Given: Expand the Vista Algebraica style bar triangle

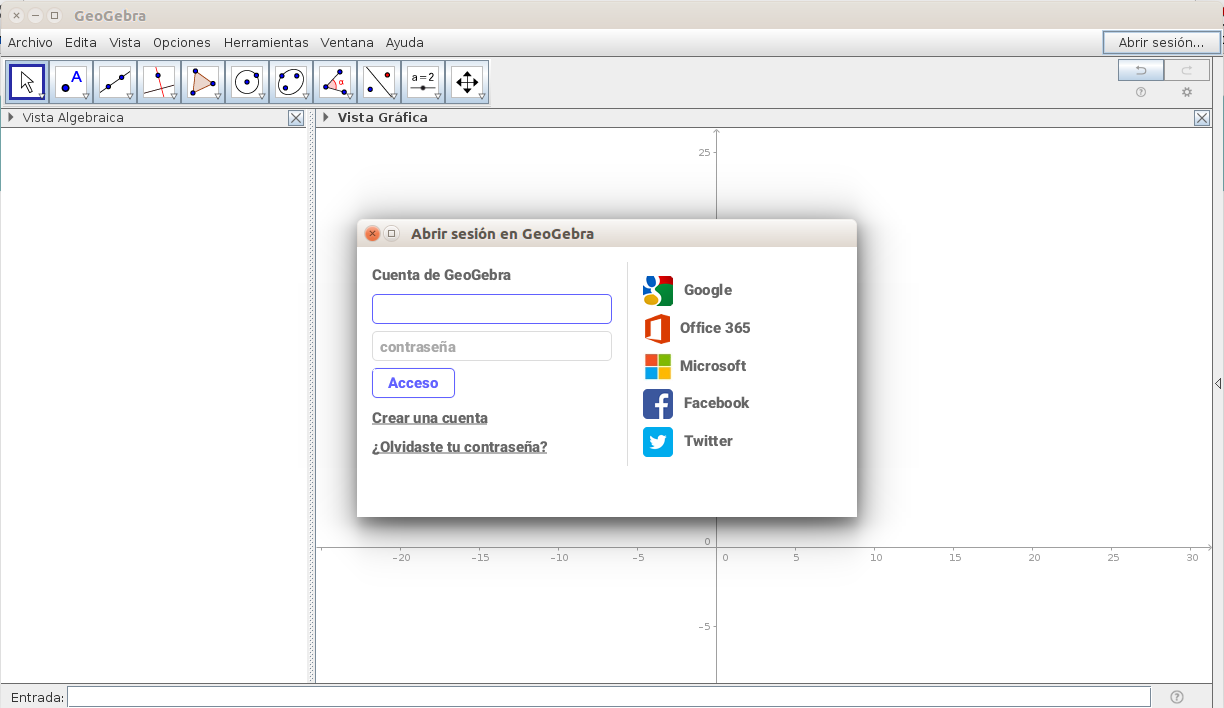Looking at the screenshot, I should [x=11, y=117].
